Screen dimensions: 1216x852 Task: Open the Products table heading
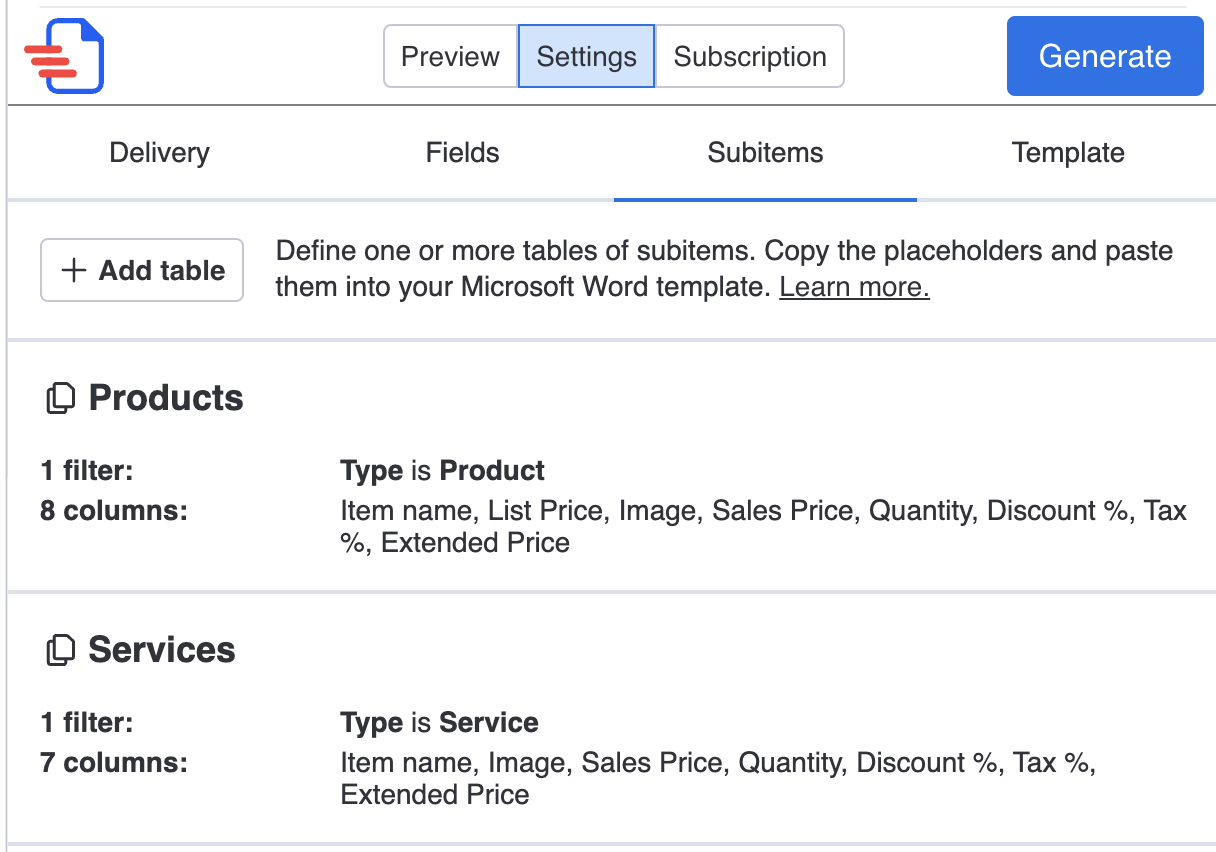pyautogui.click(x=166, y=398)
